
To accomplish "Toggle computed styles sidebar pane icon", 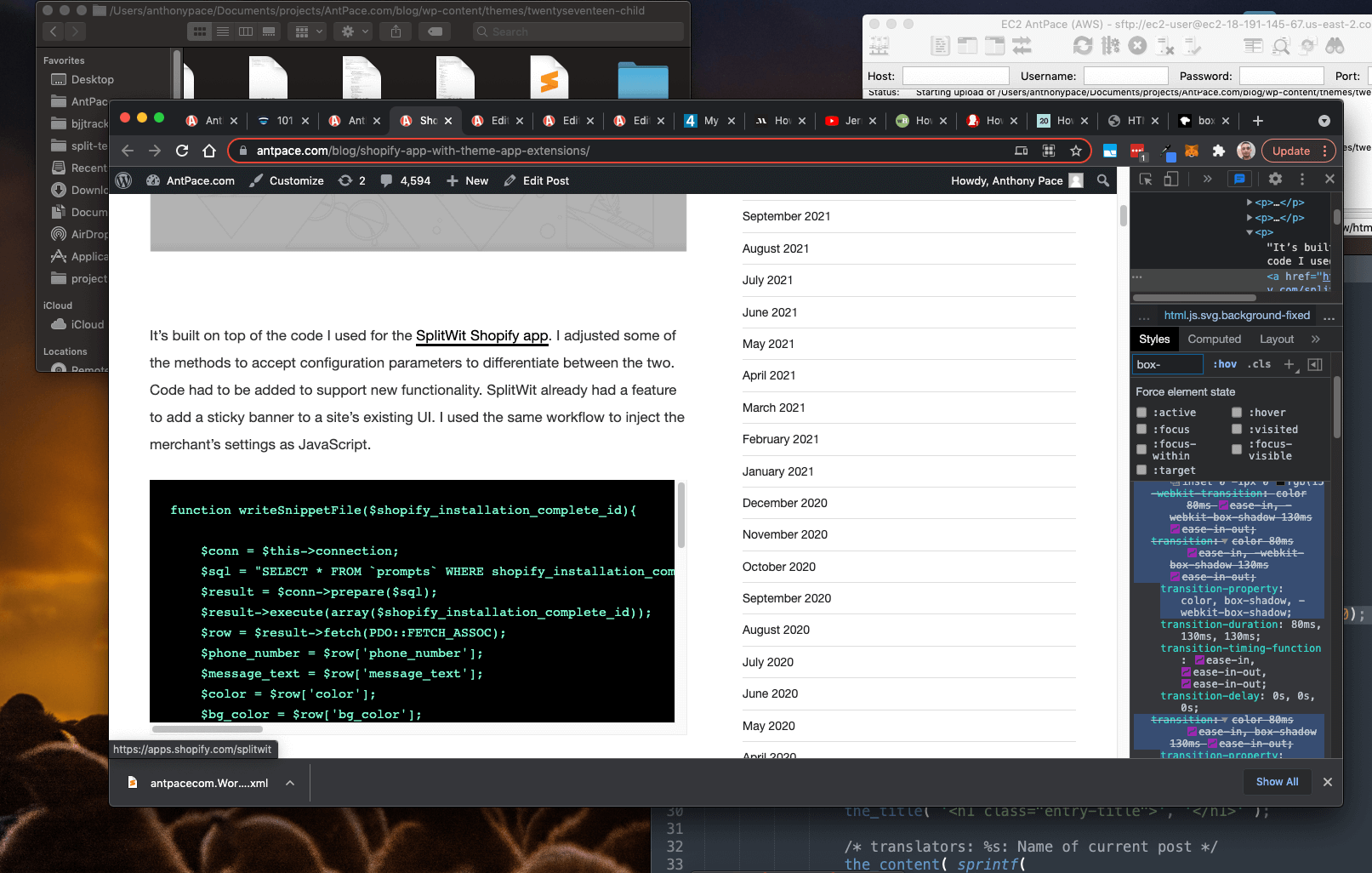I will tap(1315, 364).
